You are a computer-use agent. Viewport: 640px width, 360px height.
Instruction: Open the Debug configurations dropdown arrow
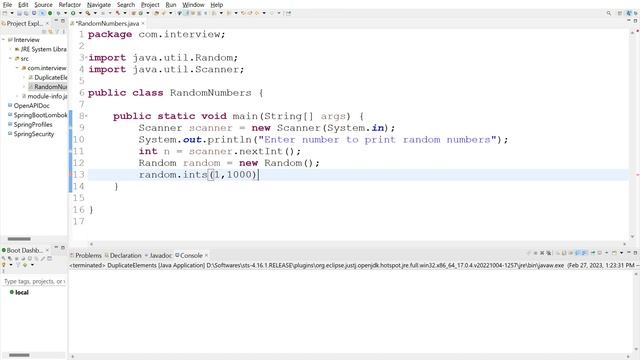65,13
